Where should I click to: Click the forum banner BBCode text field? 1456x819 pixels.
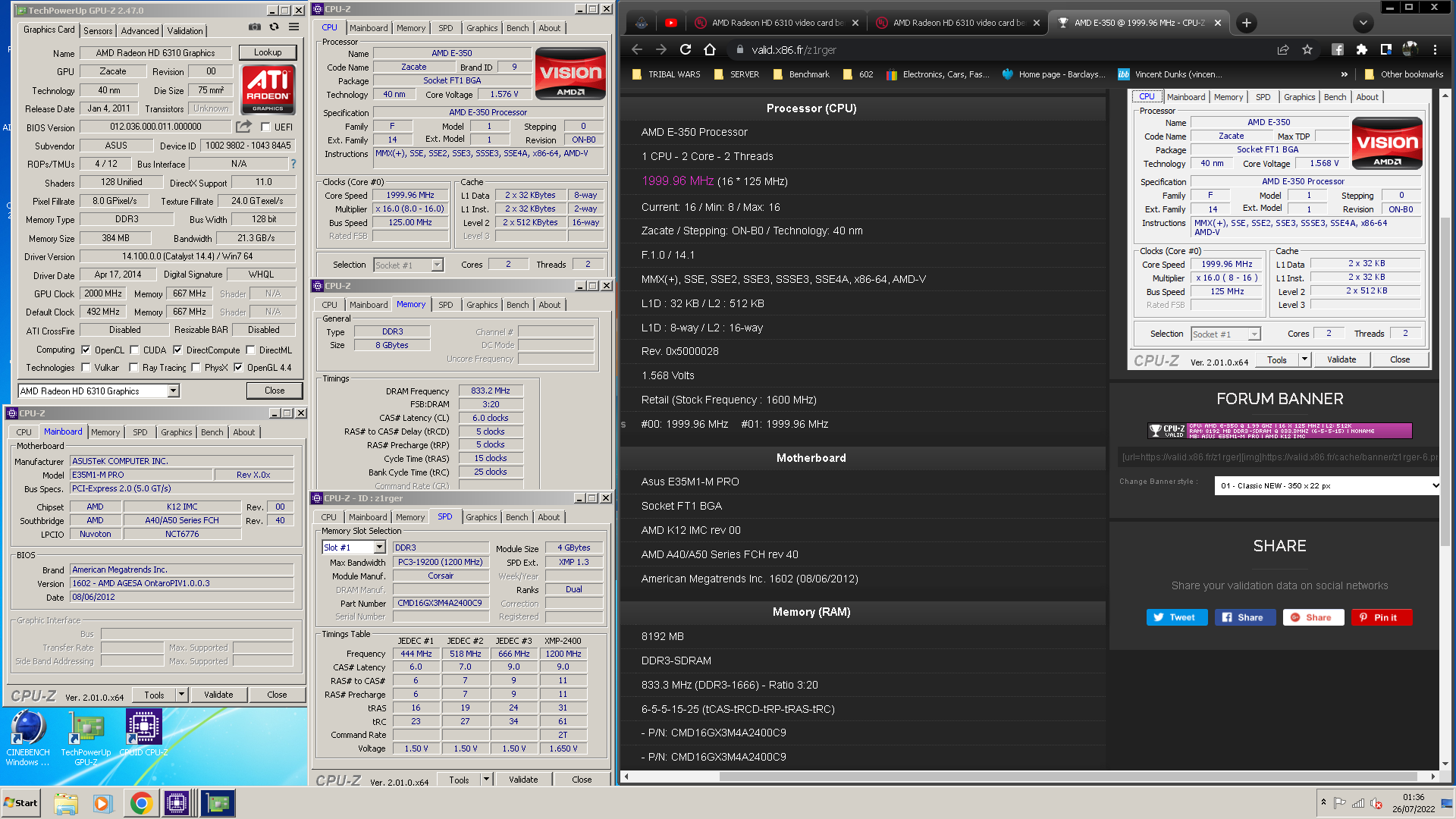[1279, 457]
